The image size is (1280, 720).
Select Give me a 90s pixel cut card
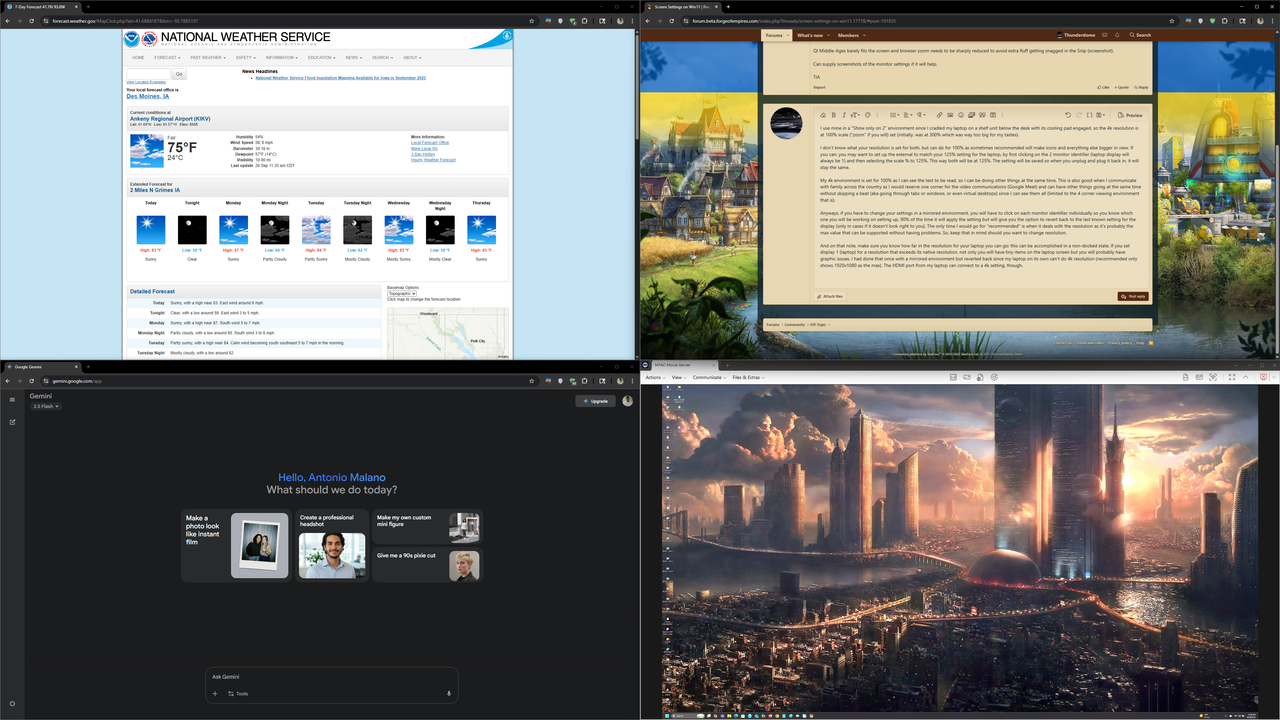pos(427,564)
